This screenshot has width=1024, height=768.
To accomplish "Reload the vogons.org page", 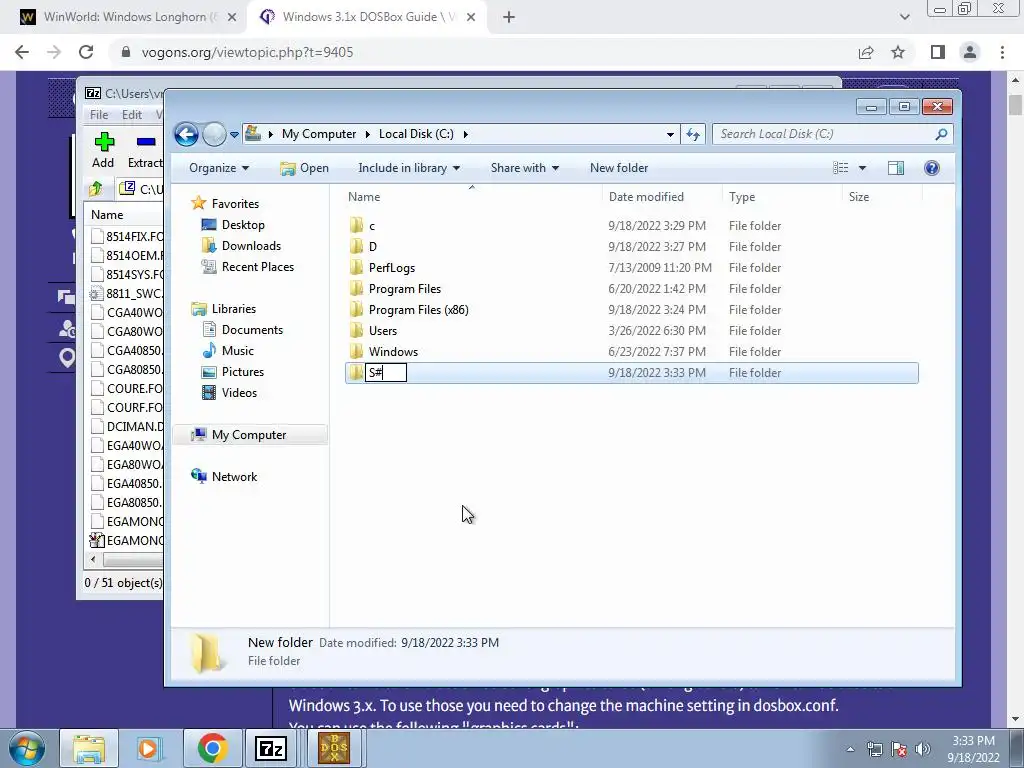I will (86, 52).
